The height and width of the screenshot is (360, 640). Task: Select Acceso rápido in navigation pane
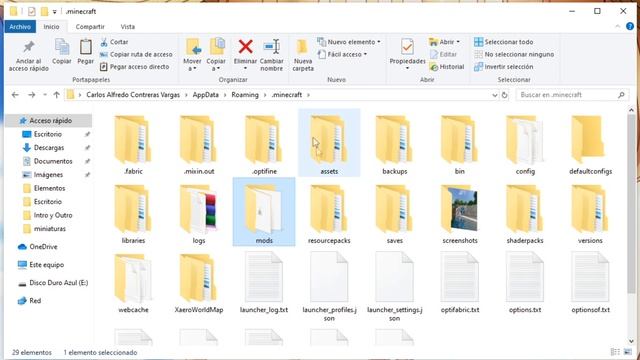(50, 120)
